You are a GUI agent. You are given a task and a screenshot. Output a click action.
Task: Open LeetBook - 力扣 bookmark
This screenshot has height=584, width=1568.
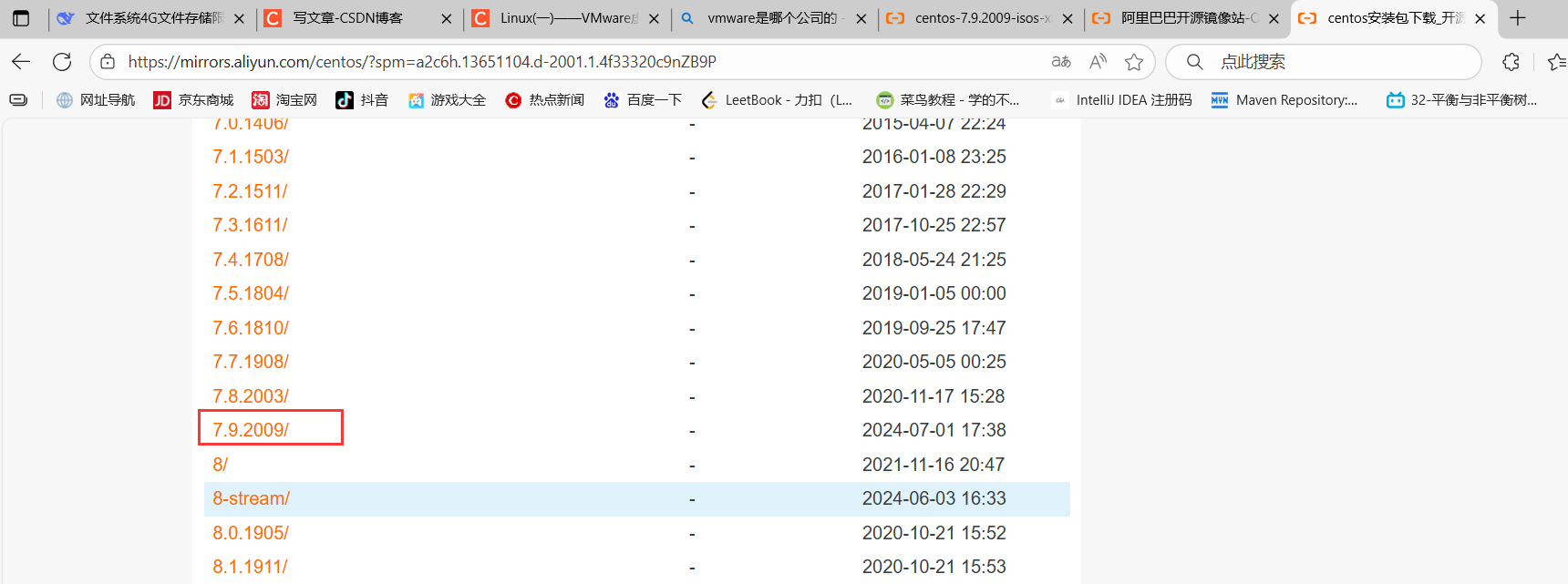click(x=777, y=100)
